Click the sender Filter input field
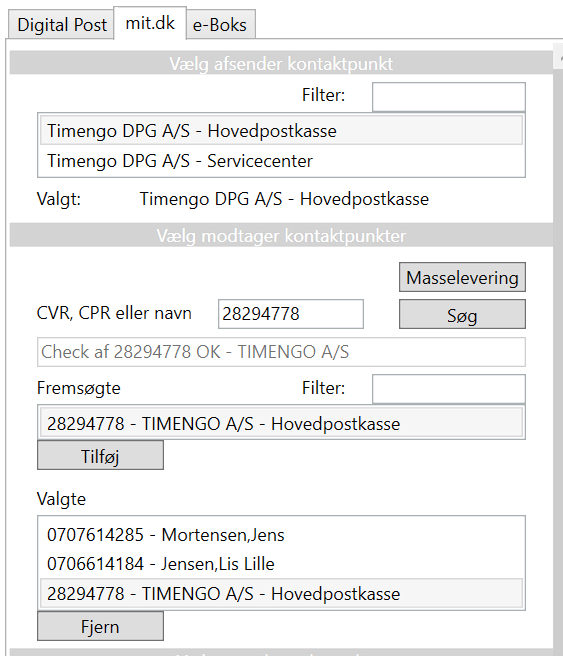563x656 pixels. click(x=448, y=97)
